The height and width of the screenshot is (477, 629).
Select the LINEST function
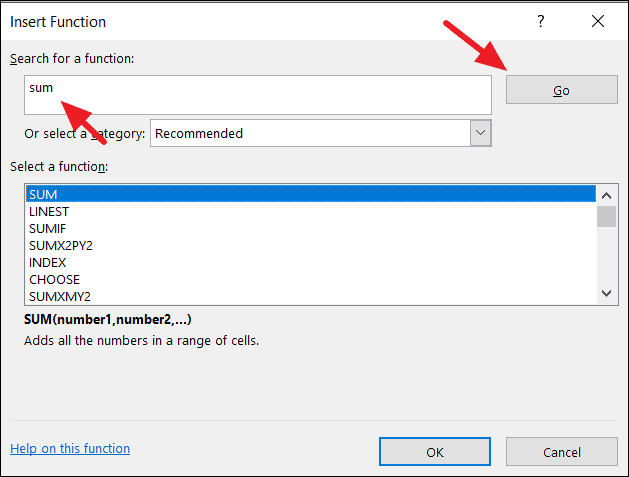click(311, 211)
